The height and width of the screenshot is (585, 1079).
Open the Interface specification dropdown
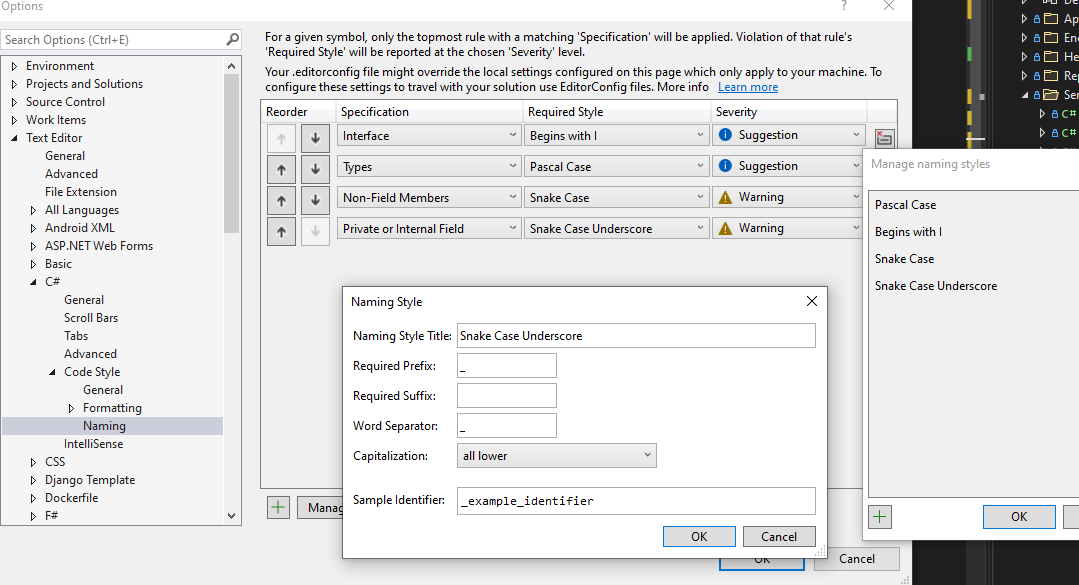pyautogui.click(x=429, y=136)
